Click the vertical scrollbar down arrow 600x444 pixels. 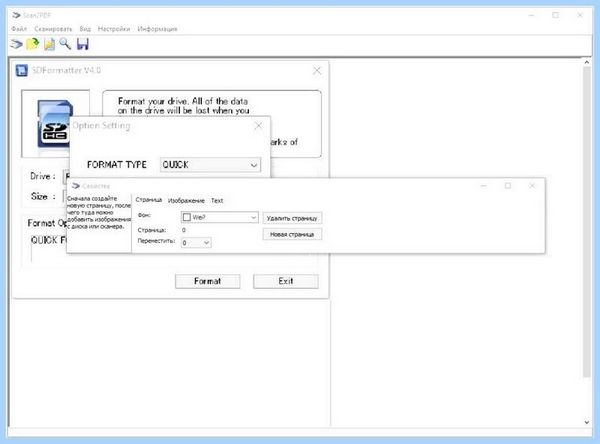587,422
